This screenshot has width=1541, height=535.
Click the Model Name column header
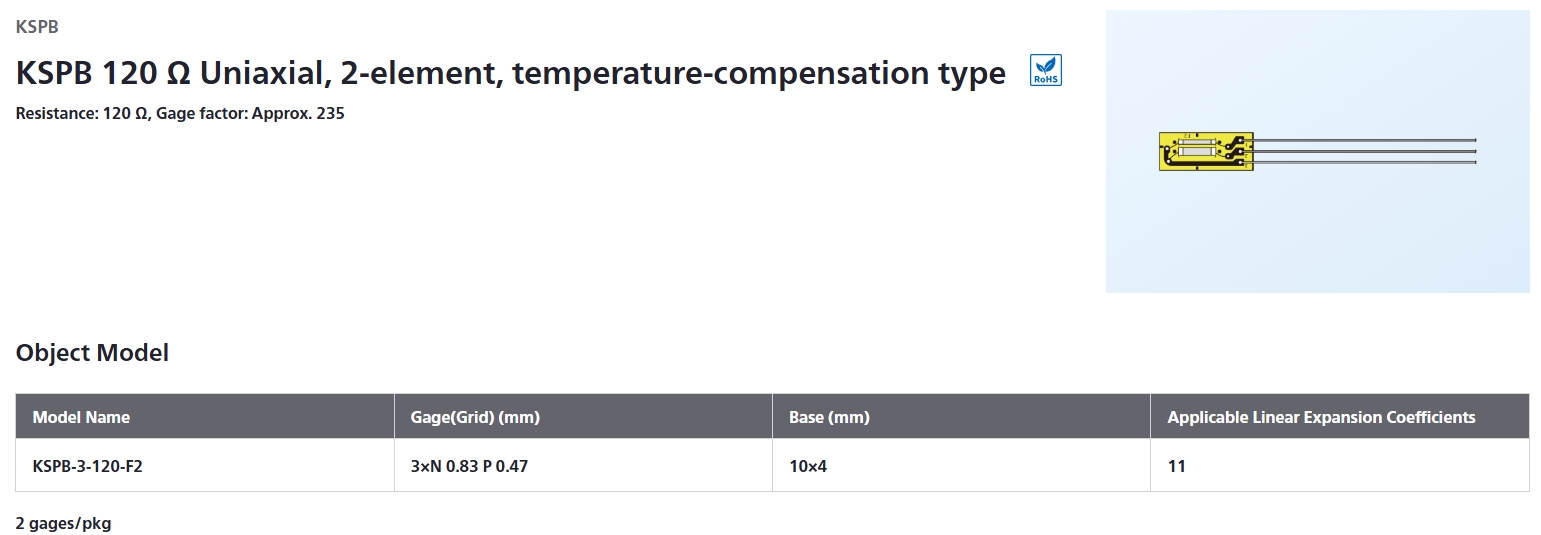click(x=205, y=417)
